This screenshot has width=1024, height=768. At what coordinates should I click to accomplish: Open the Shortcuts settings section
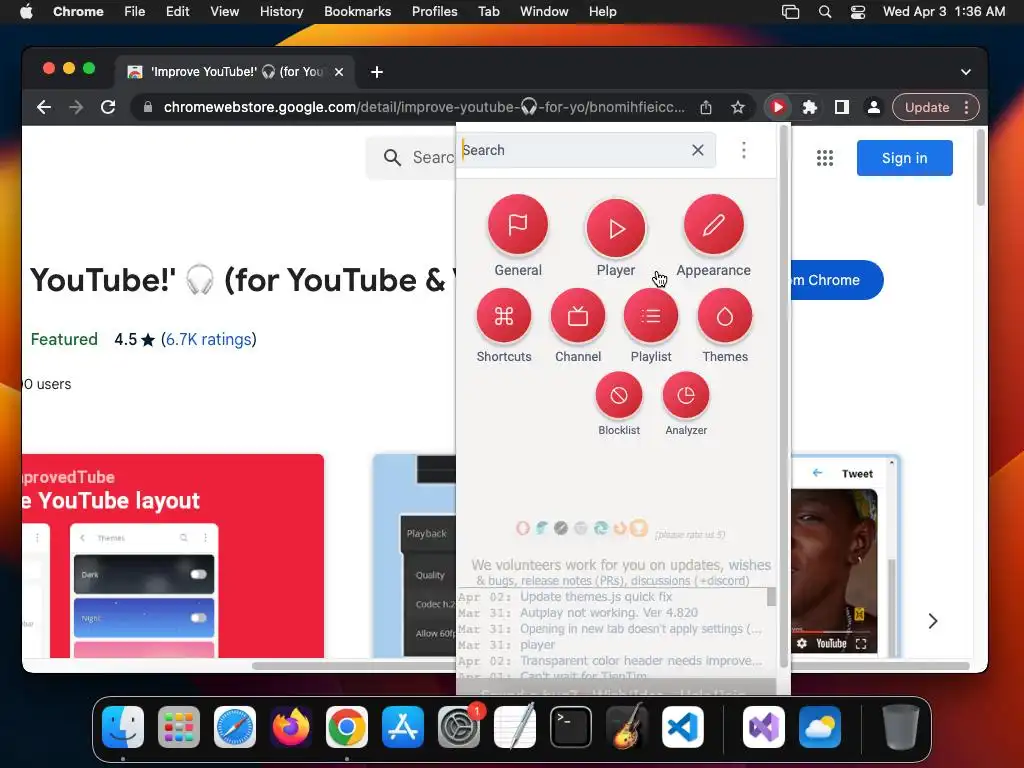pyautogui.click(x=504, y=317)
